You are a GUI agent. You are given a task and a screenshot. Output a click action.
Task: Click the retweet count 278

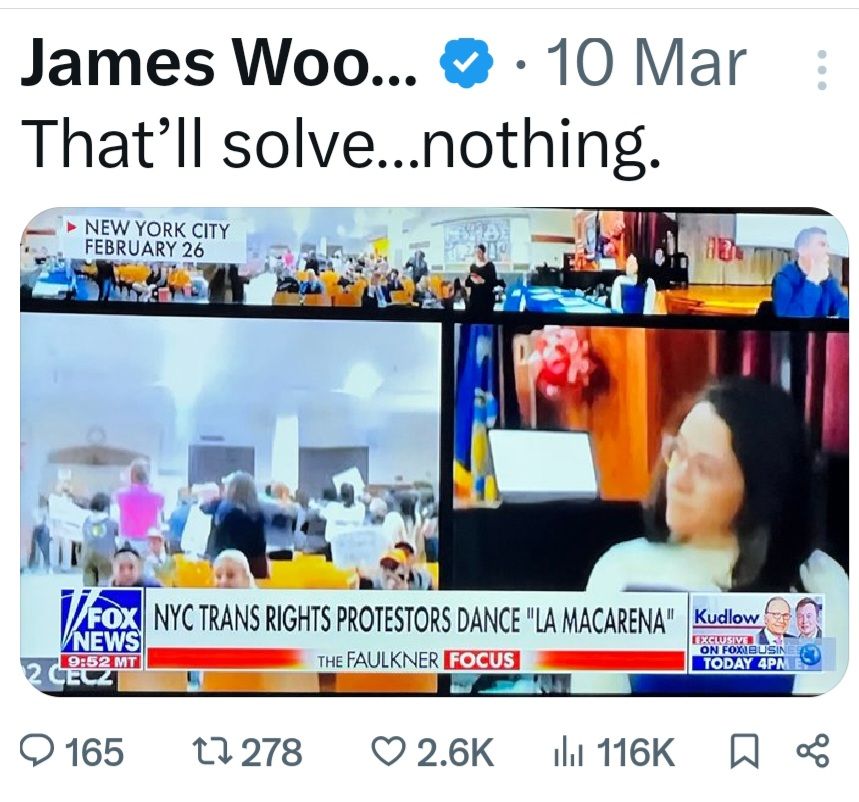pyautogui.click(x=272, y=752)
